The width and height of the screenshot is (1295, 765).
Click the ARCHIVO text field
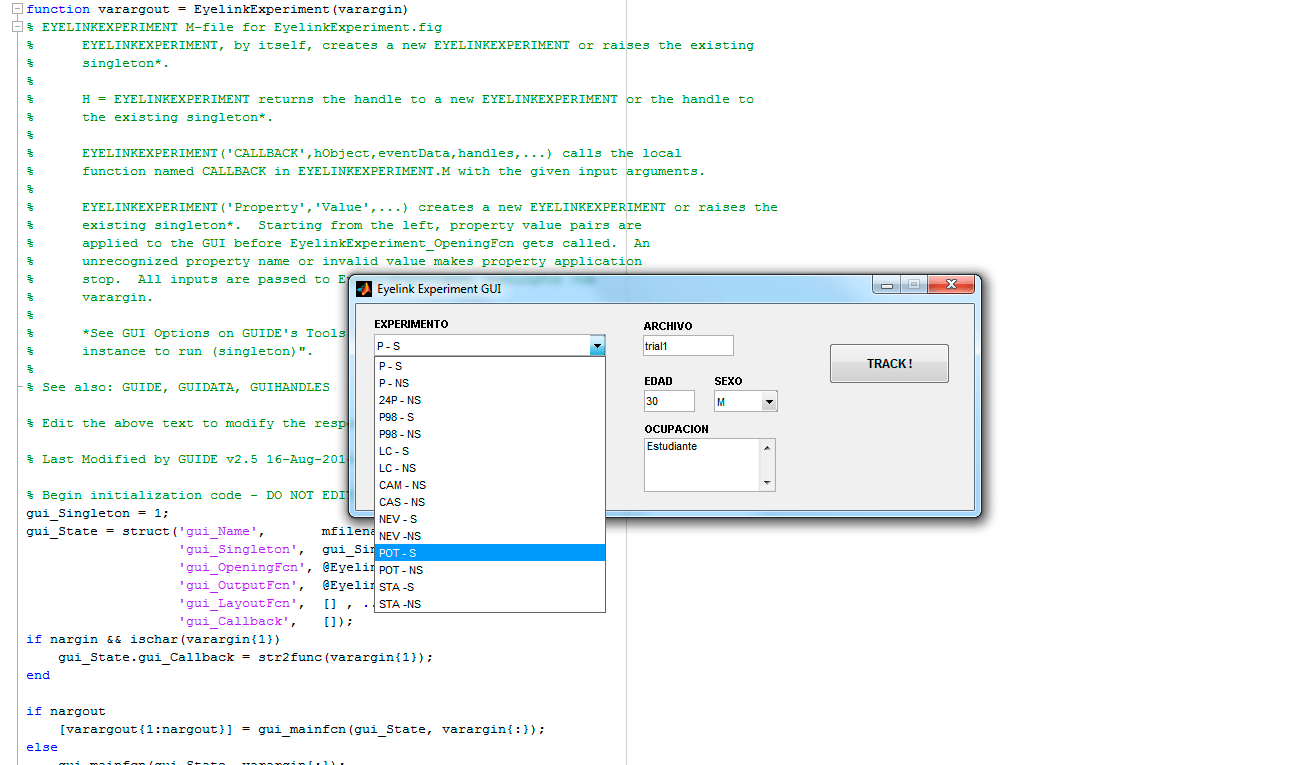point(688,346)
